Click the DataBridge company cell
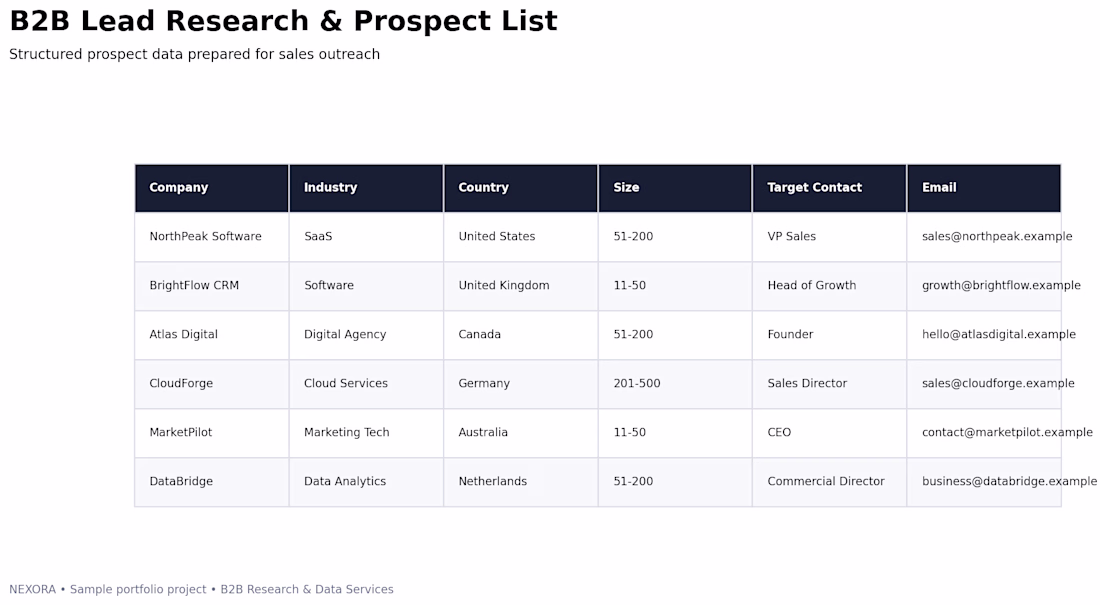This screenshot has width=1100, height=605. tap(212, 482)
